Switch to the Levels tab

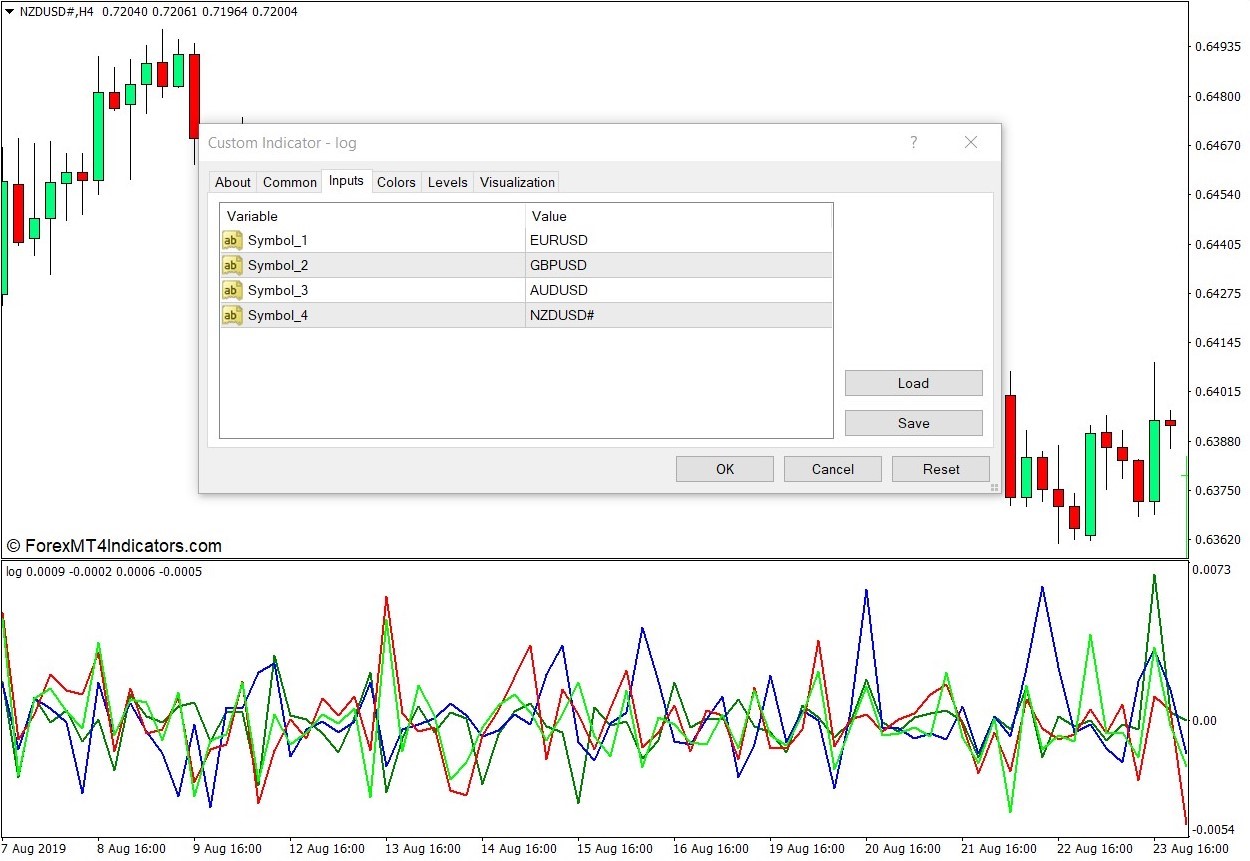point(447,182)
